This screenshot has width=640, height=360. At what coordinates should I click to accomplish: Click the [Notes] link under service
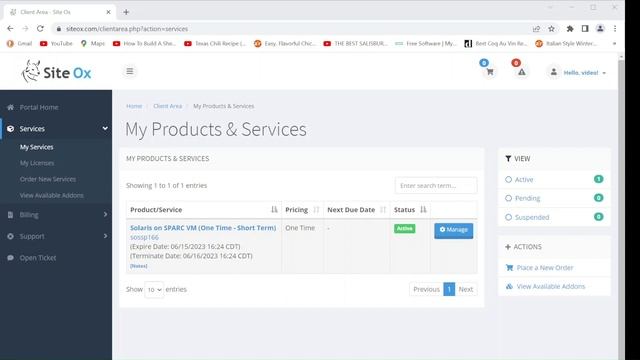point(139,266)
